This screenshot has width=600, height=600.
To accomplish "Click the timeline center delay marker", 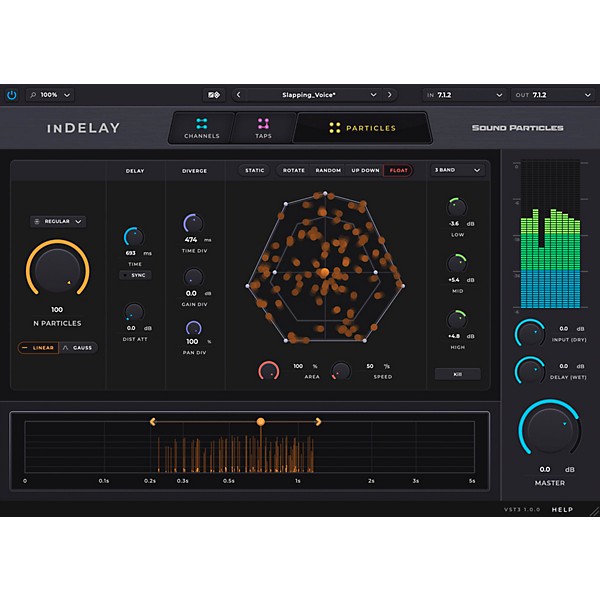I will point(261,422).
